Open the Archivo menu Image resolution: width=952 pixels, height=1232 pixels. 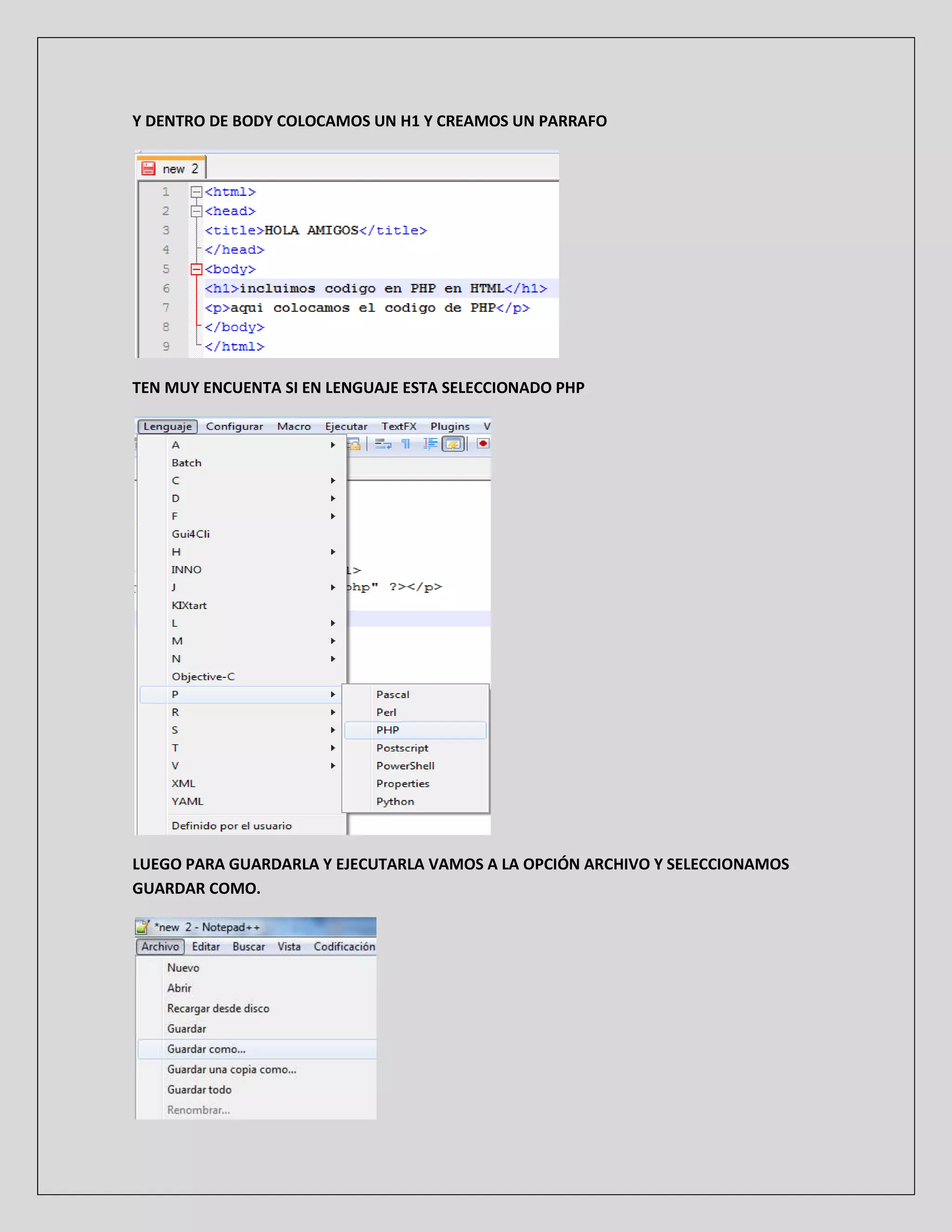[160, 947]
